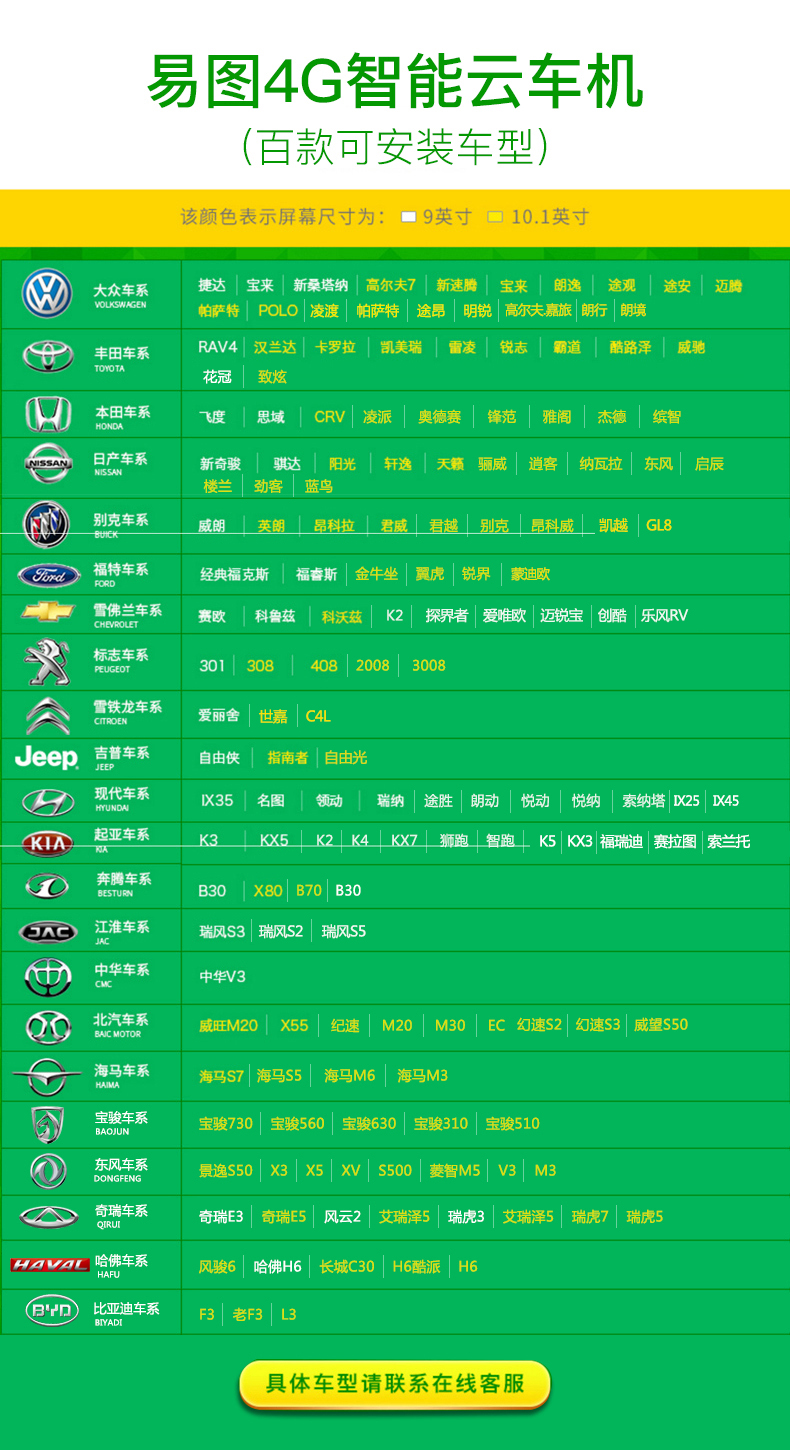Click the yellow 10.1英寸 legend swatch
Screen dimensions: 790x1450
(x=494, y=217)
